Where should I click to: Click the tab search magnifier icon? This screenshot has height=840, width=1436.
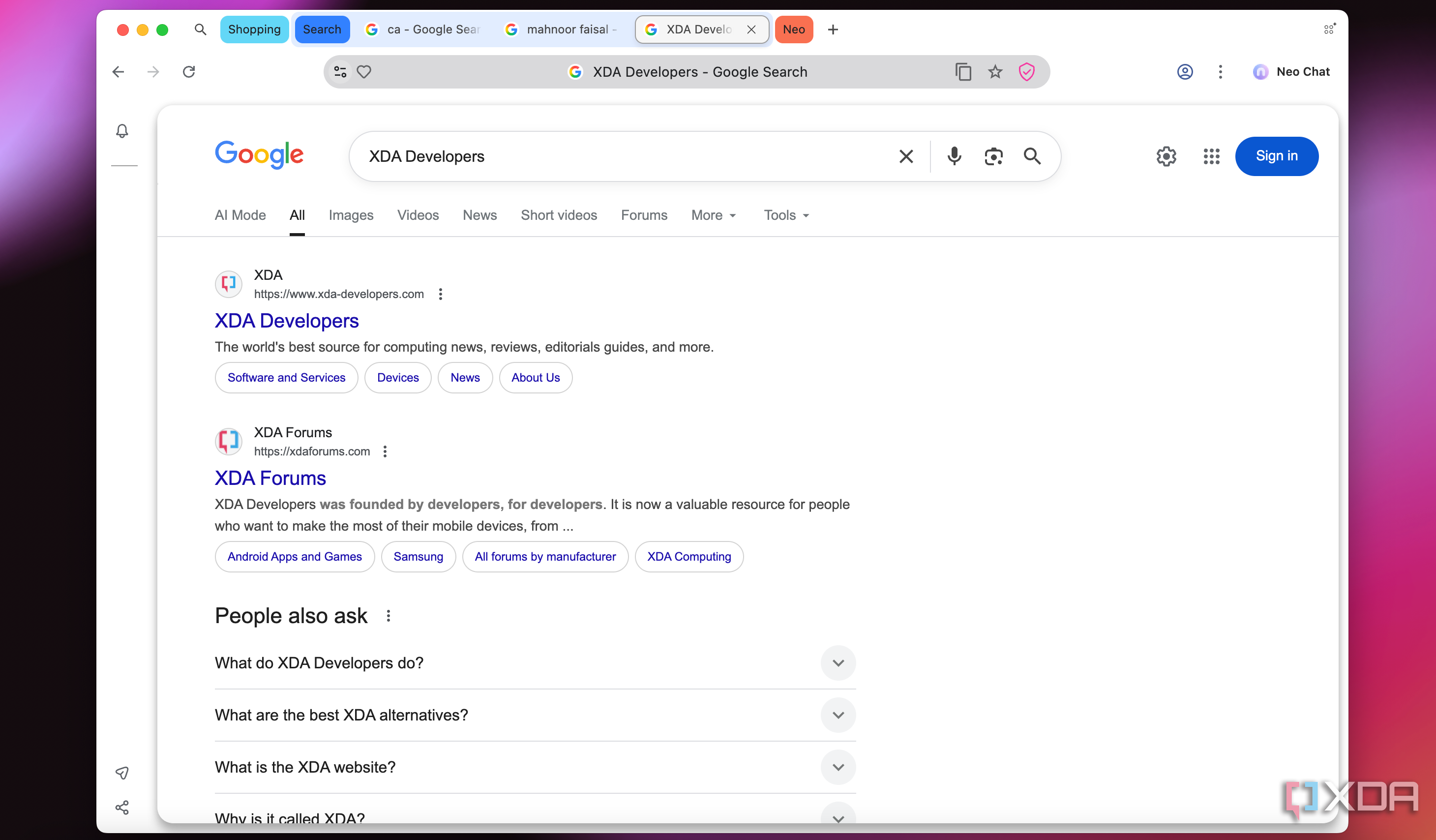[200, 29]
